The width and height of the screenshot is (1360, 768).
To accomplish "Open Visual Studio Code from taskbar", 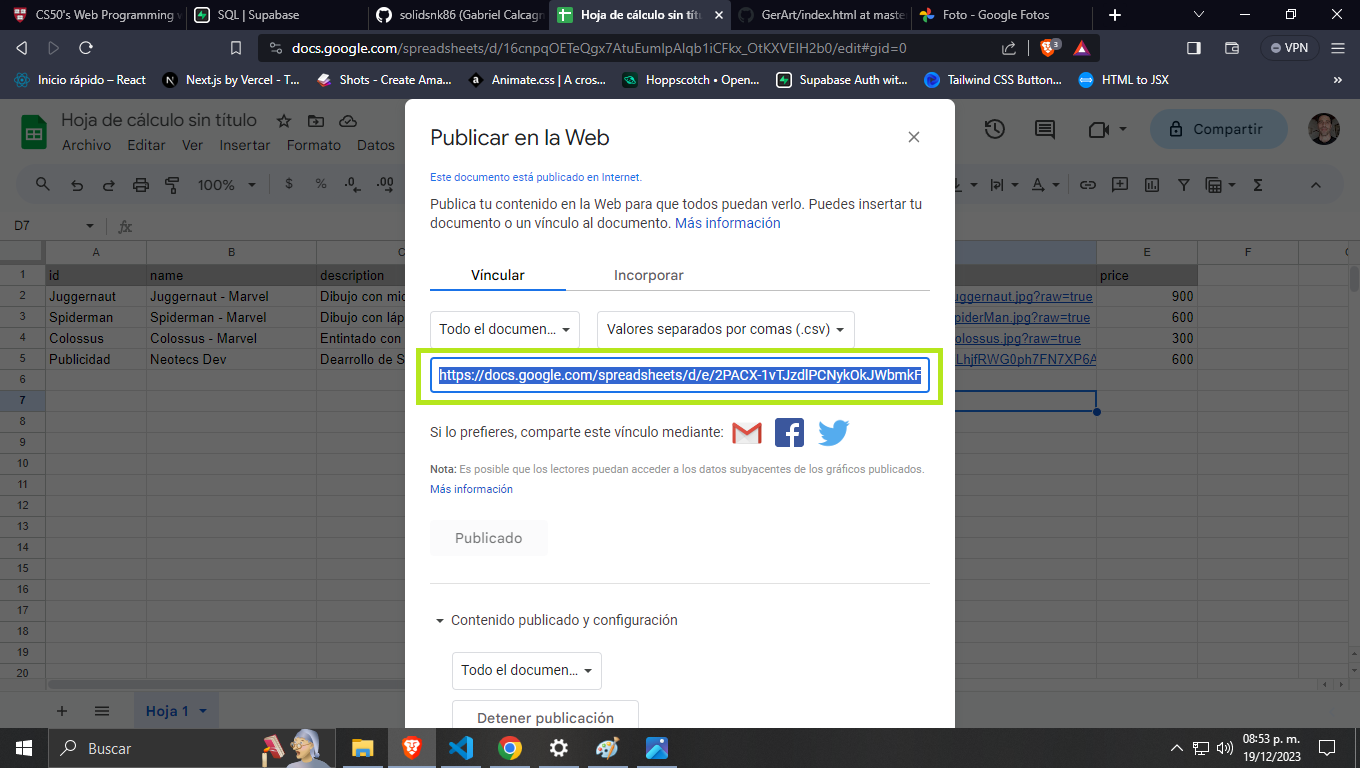I will pyautogui.click(x=461, y=747).
